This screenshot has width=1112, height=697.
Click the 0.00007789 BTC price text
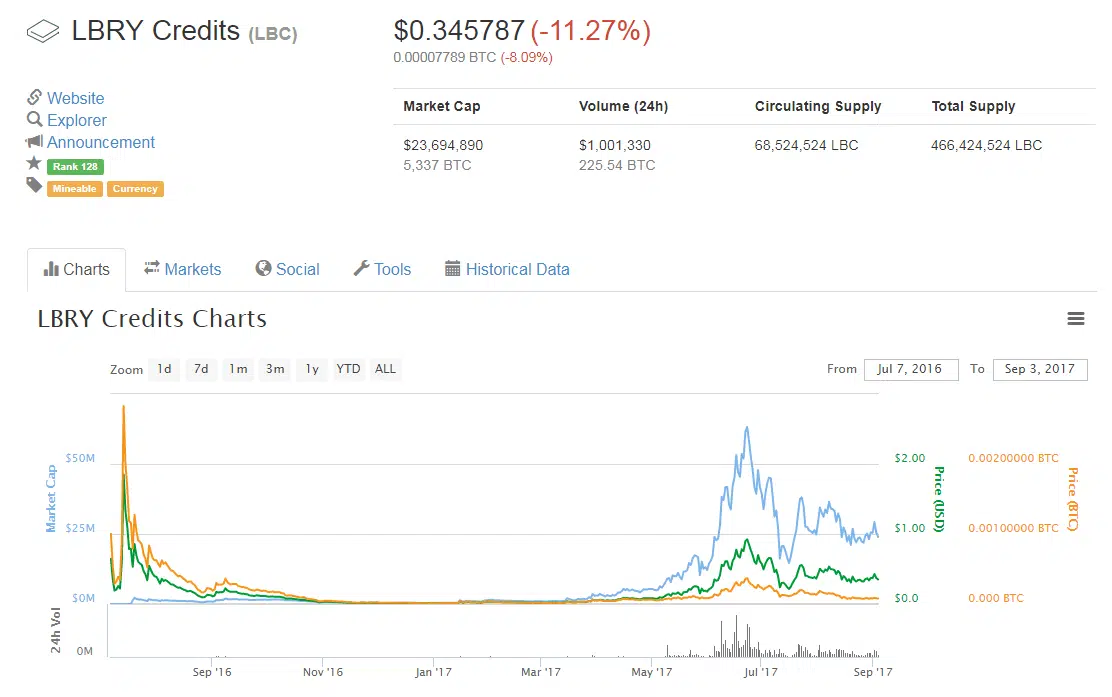[445, 57]
